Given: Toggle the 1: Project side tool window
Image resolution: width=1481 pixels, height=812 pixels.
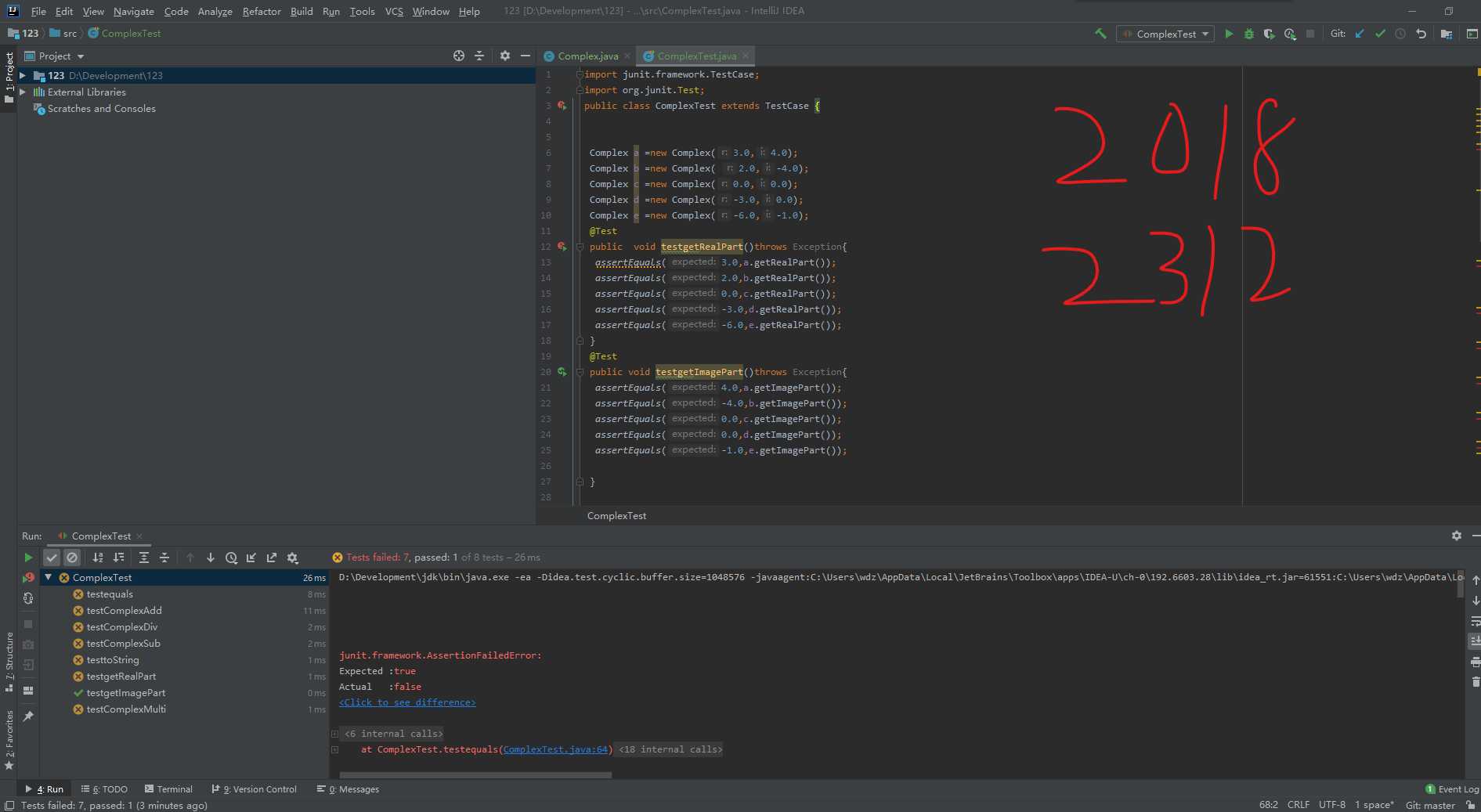Looking at the screenshot, I should pyautogui.click(x=9, y=78).
